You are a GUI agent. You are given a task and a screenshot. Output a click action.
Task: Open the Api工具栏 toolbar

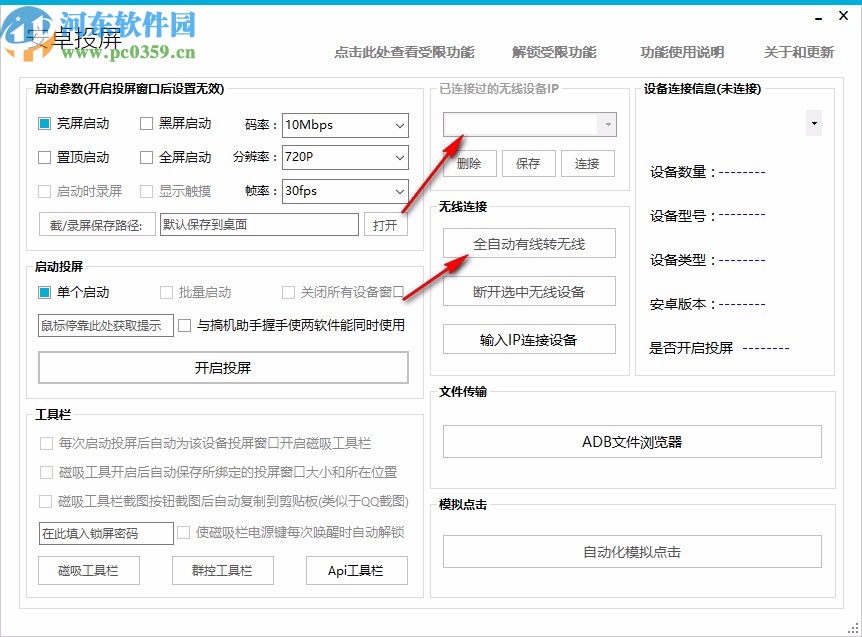coord(356,571)
